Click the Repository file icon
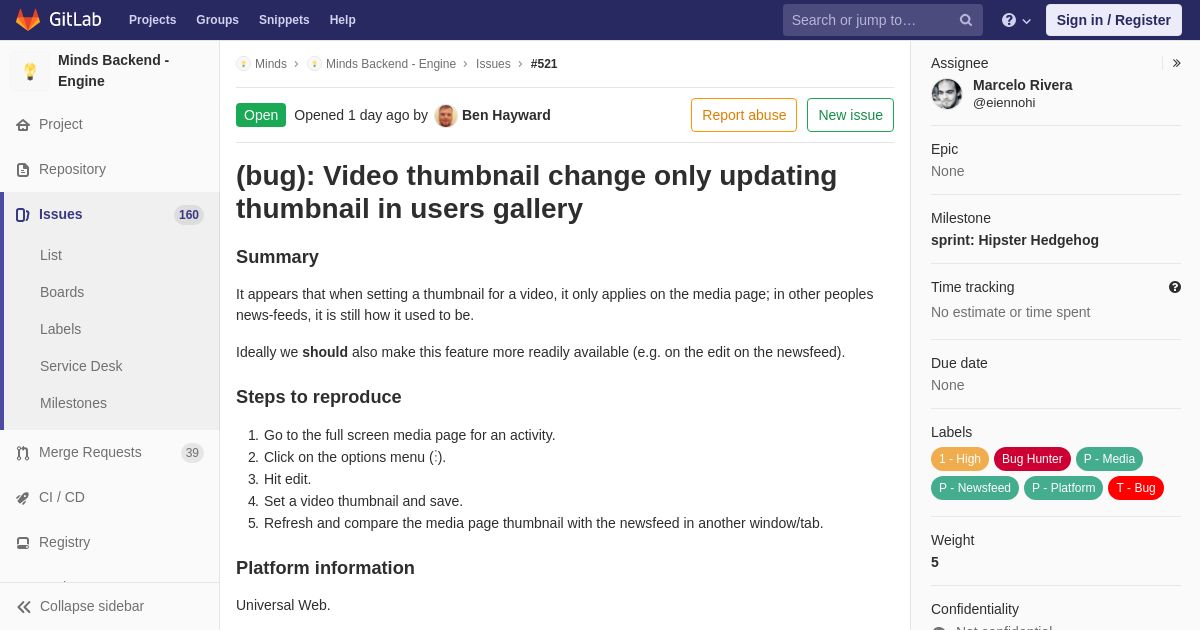 click(x=23, y=170)
